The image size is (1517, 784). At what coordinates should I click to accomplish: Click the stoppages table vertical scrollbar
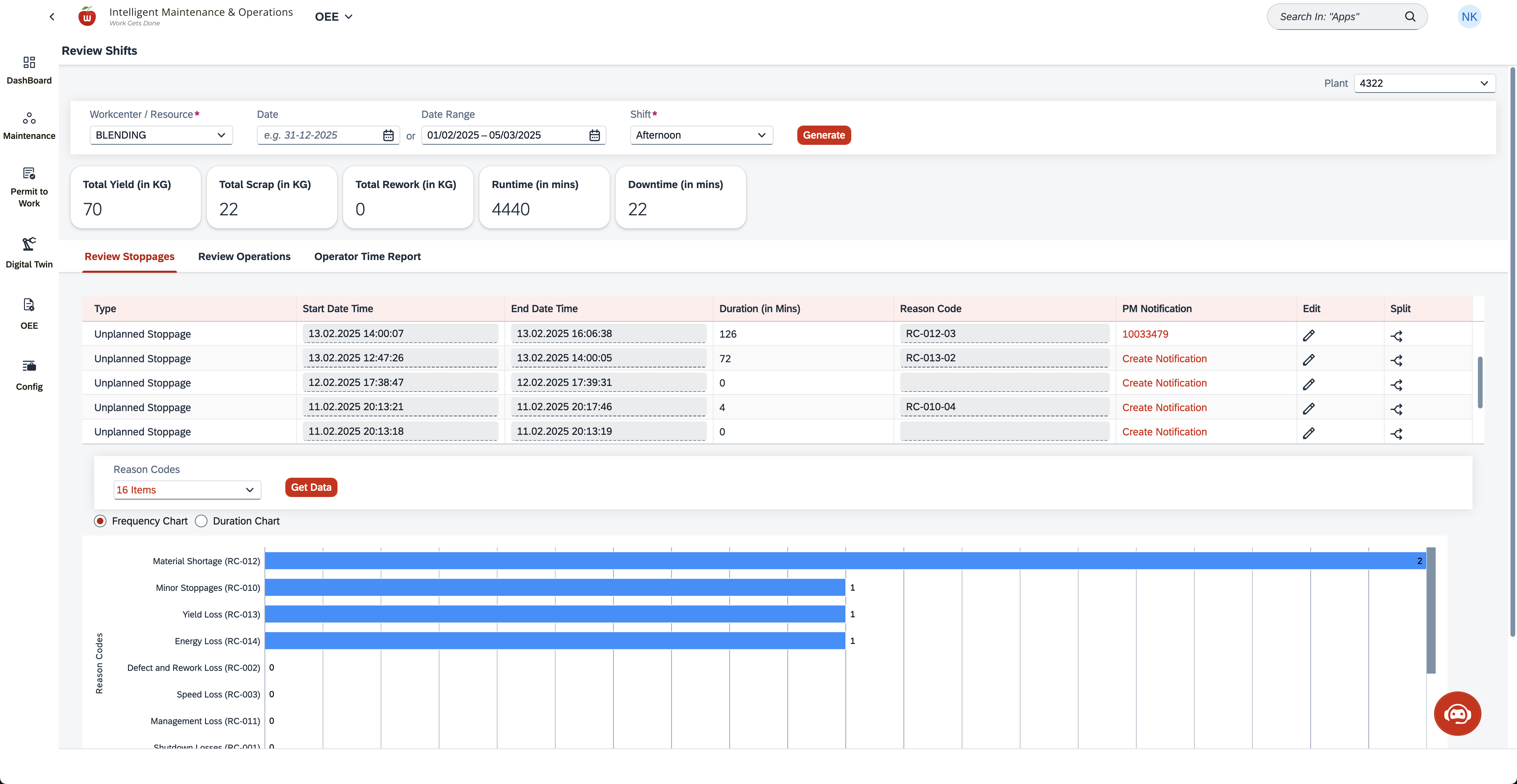tap(1479, 382)
